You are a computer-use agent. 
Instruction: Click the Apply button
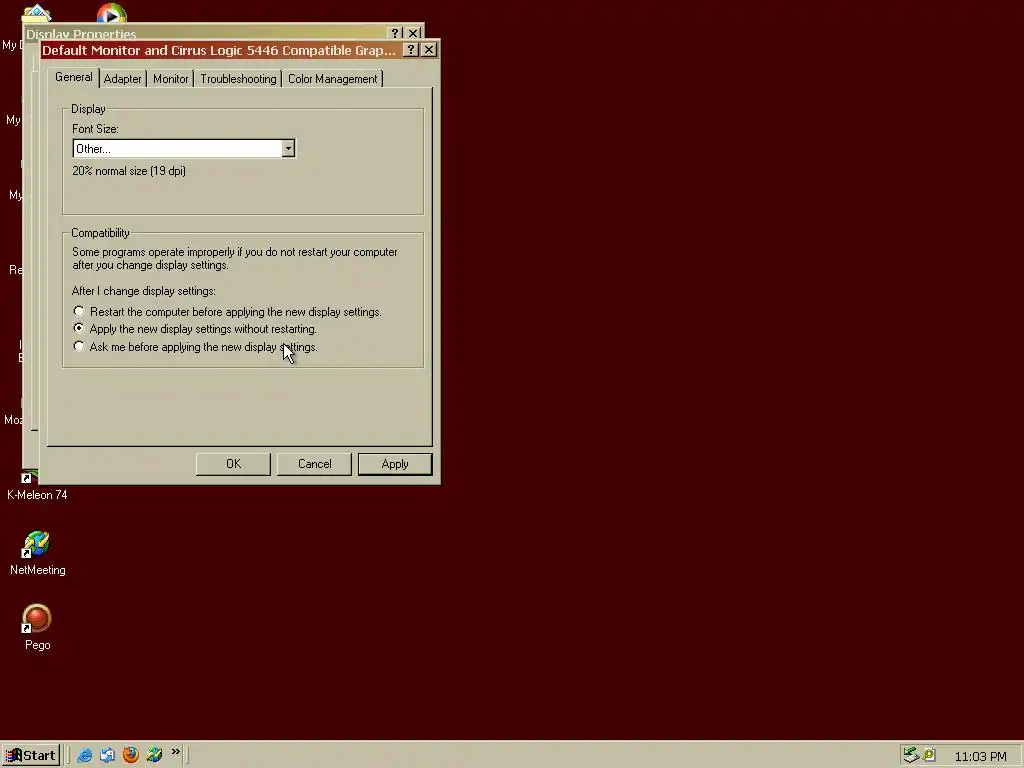[395, 464]
